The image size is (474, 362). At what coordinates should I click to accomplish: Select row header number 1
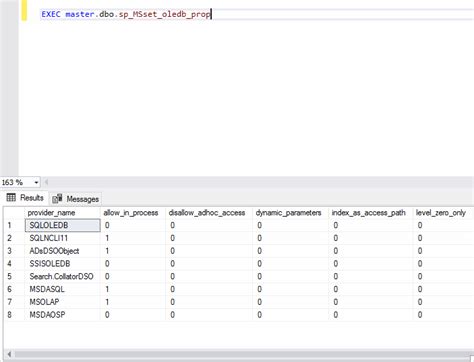click(14, 225)
